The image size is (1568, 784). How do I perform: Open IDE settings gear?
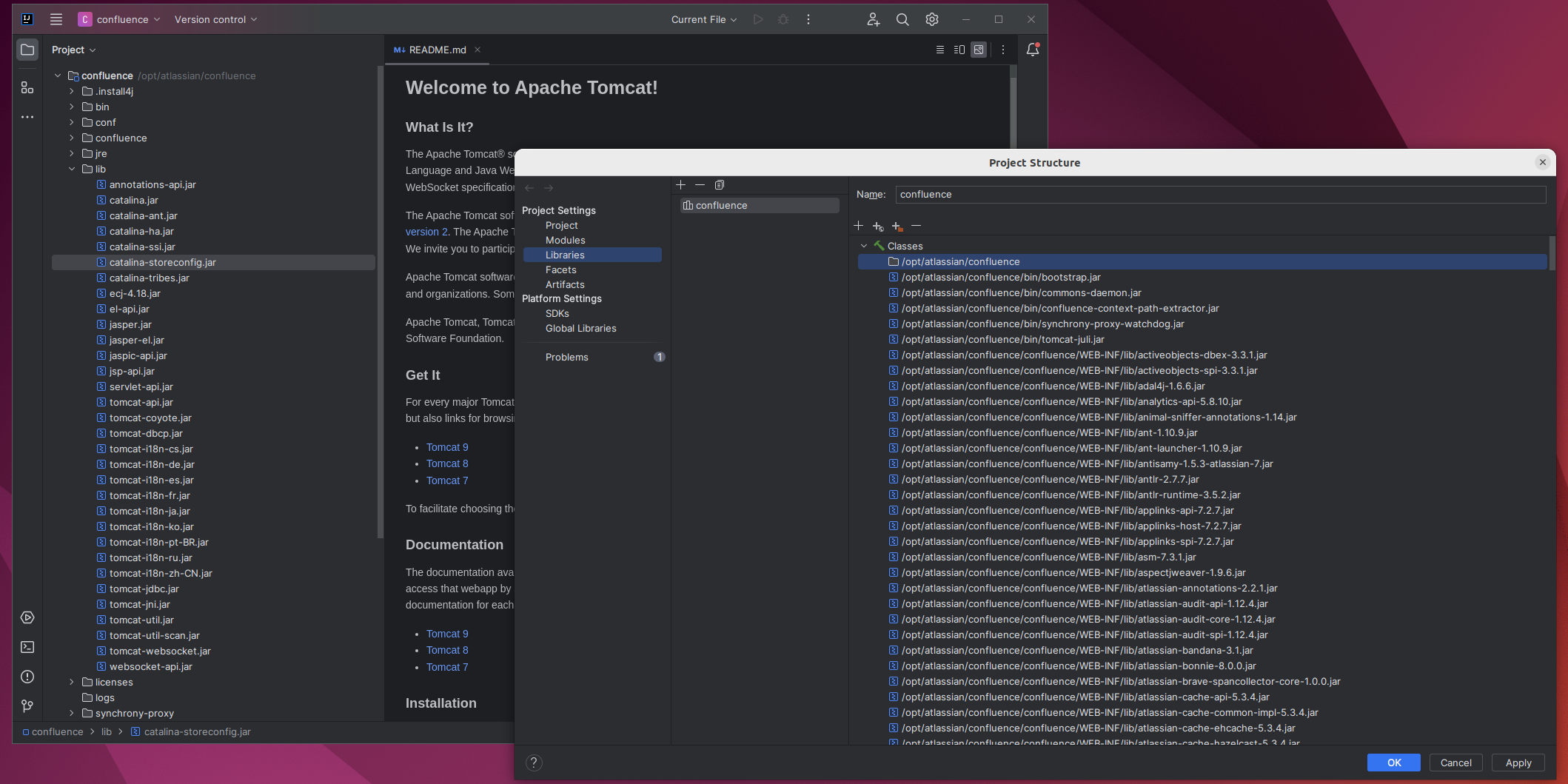click(x=932, y=19)
